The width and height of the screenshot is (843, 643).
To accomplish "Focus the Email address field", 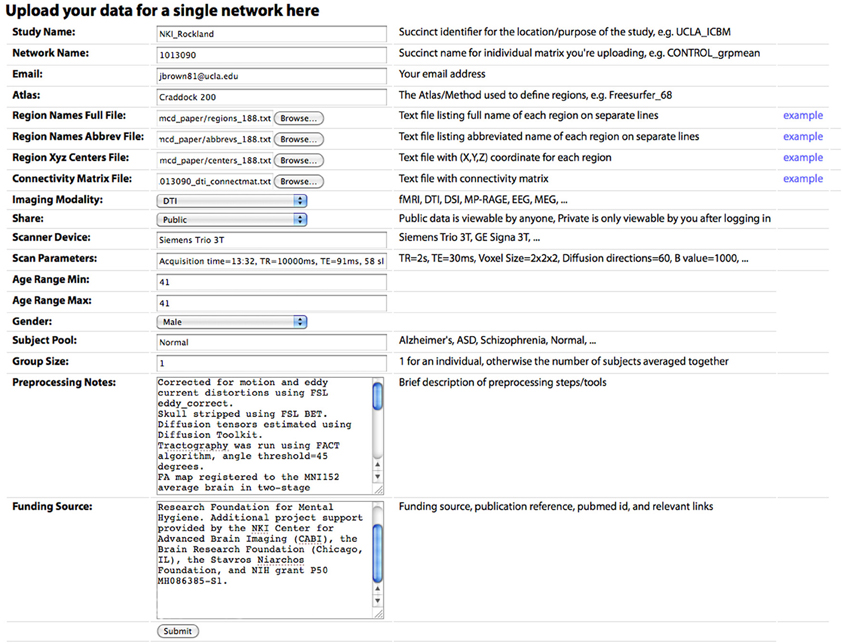I will pos(272,76).
